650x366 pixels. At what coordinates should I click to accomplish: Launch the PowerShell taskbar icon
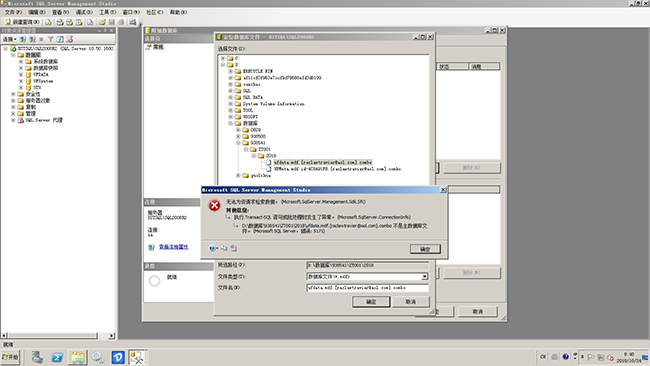(57, 357)
